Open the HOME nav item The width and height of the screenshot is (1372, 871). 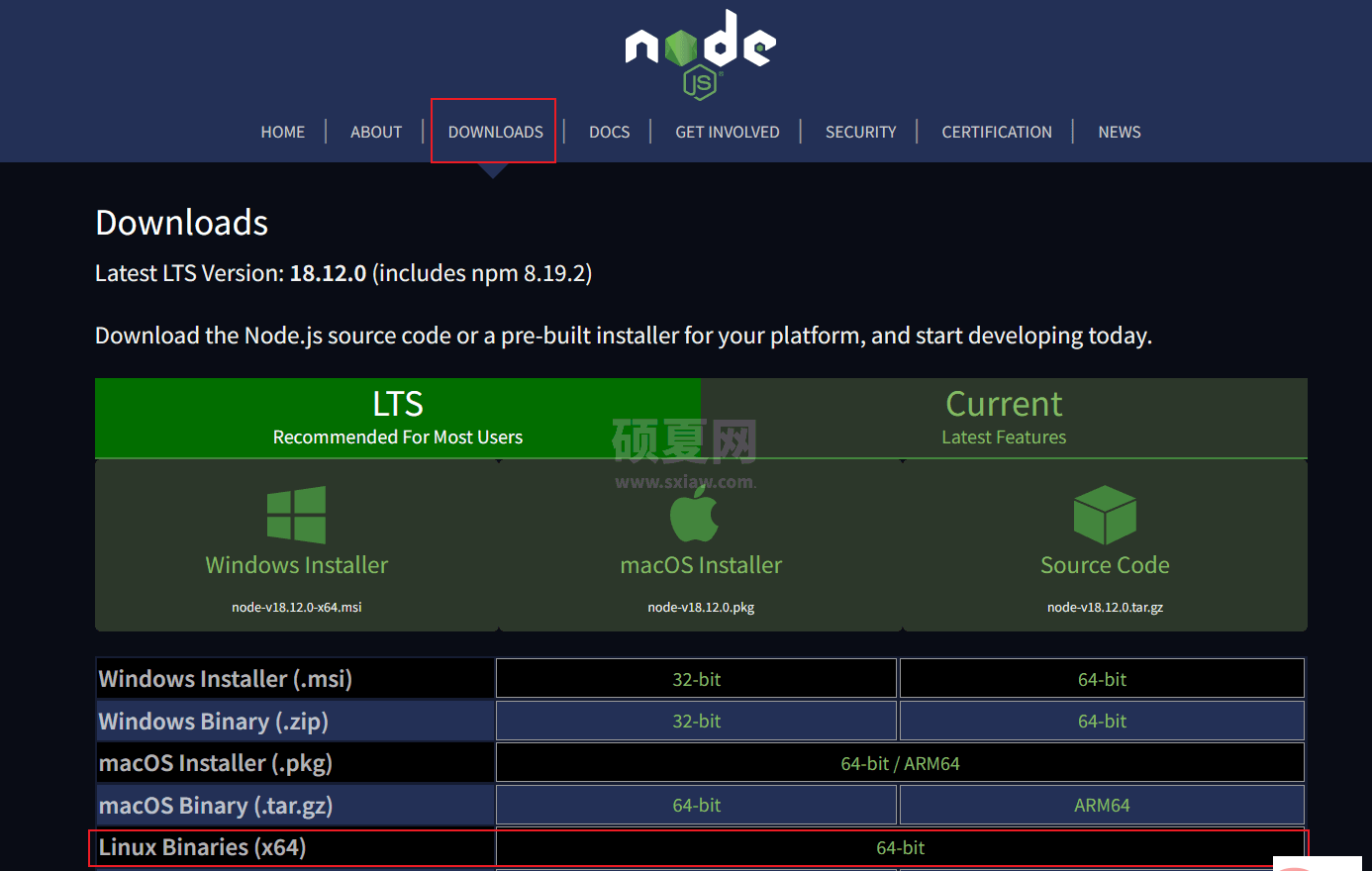(x=283, y=132)
